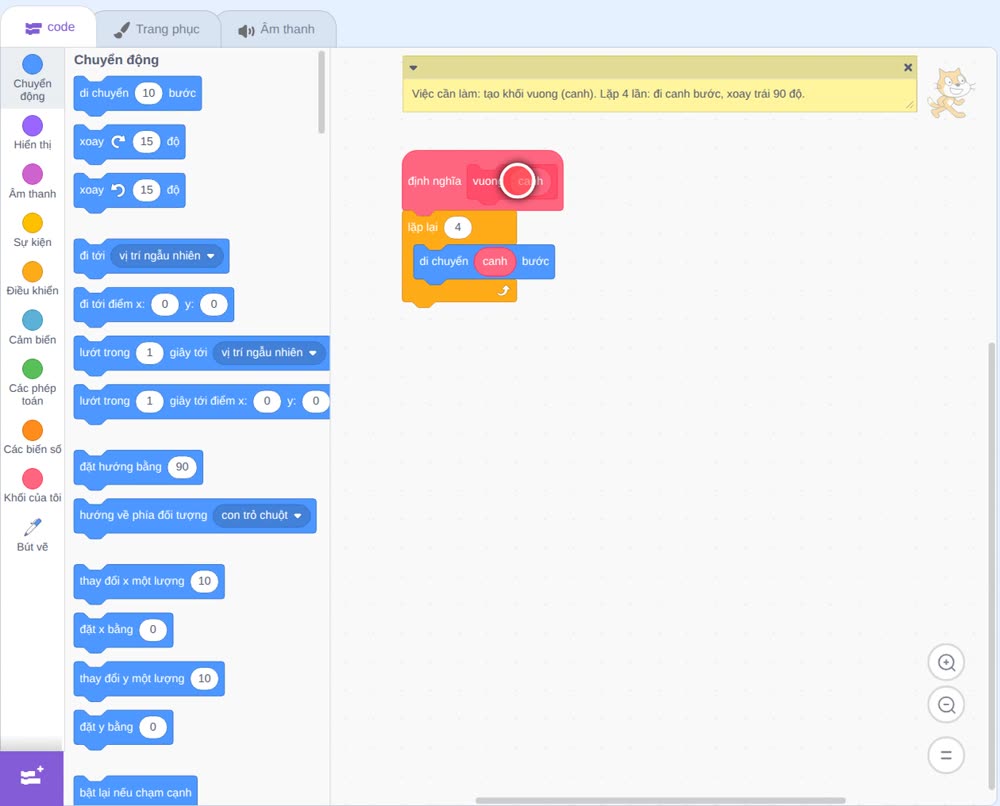Open the 'hướng về phía đối tượng' dropdown
This screenshot has width=1000, height=806.
pyautogui.click(x=261, y=515)
